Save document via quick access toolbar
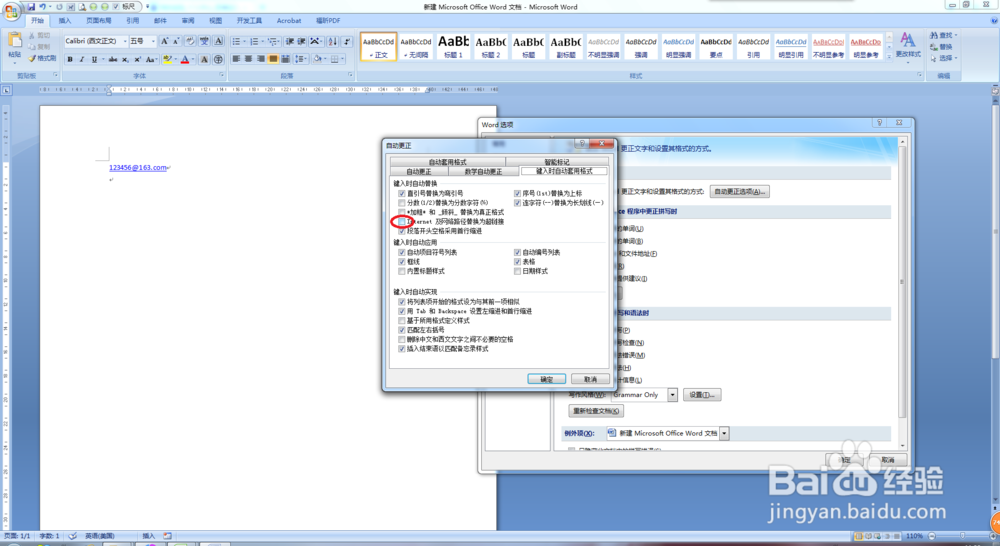The width and height of the screenshot is (1000, 546). click(x=31, y=7)
